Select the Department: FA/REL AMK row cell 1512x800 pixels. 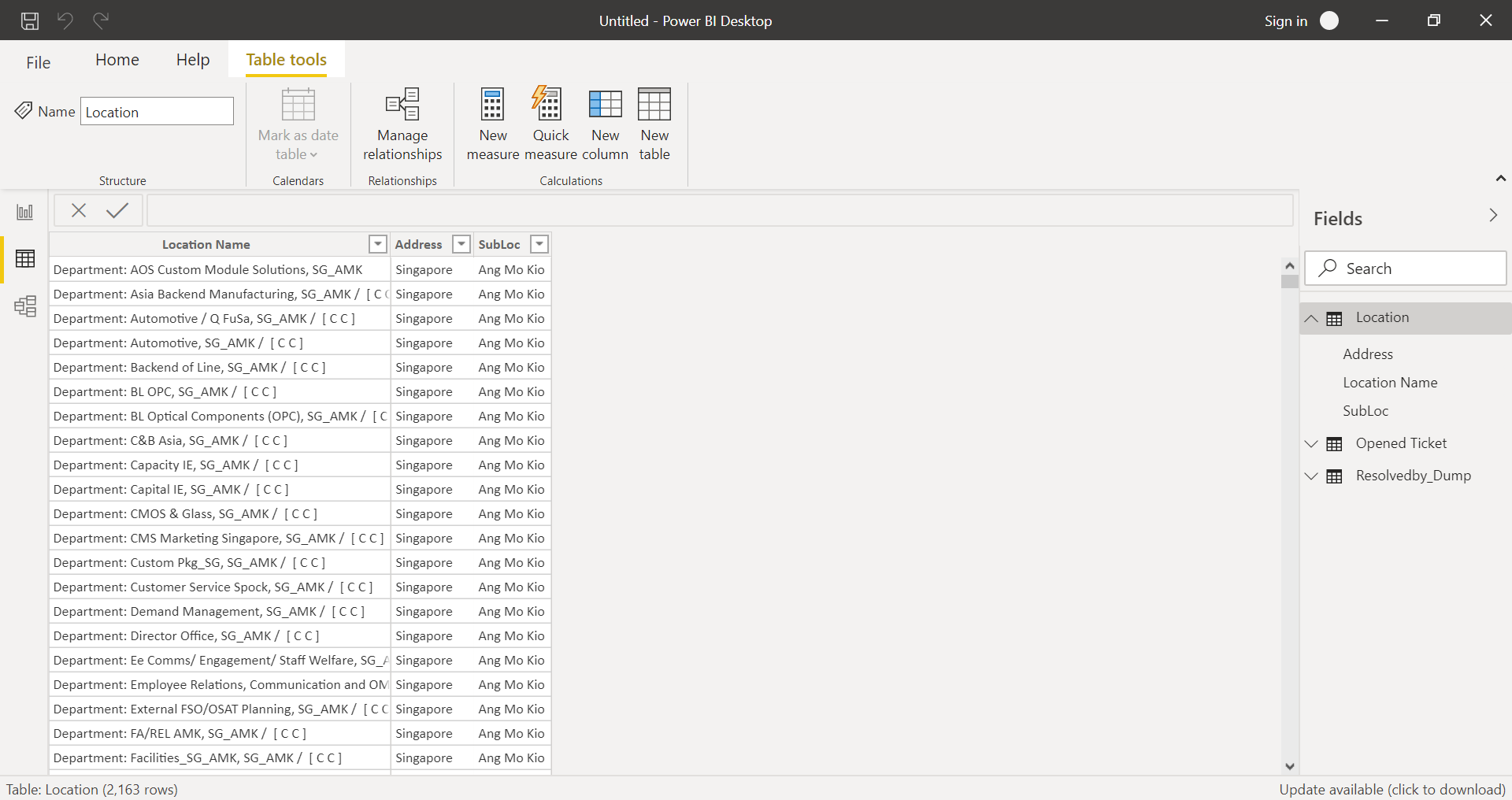tap(220, 734)
